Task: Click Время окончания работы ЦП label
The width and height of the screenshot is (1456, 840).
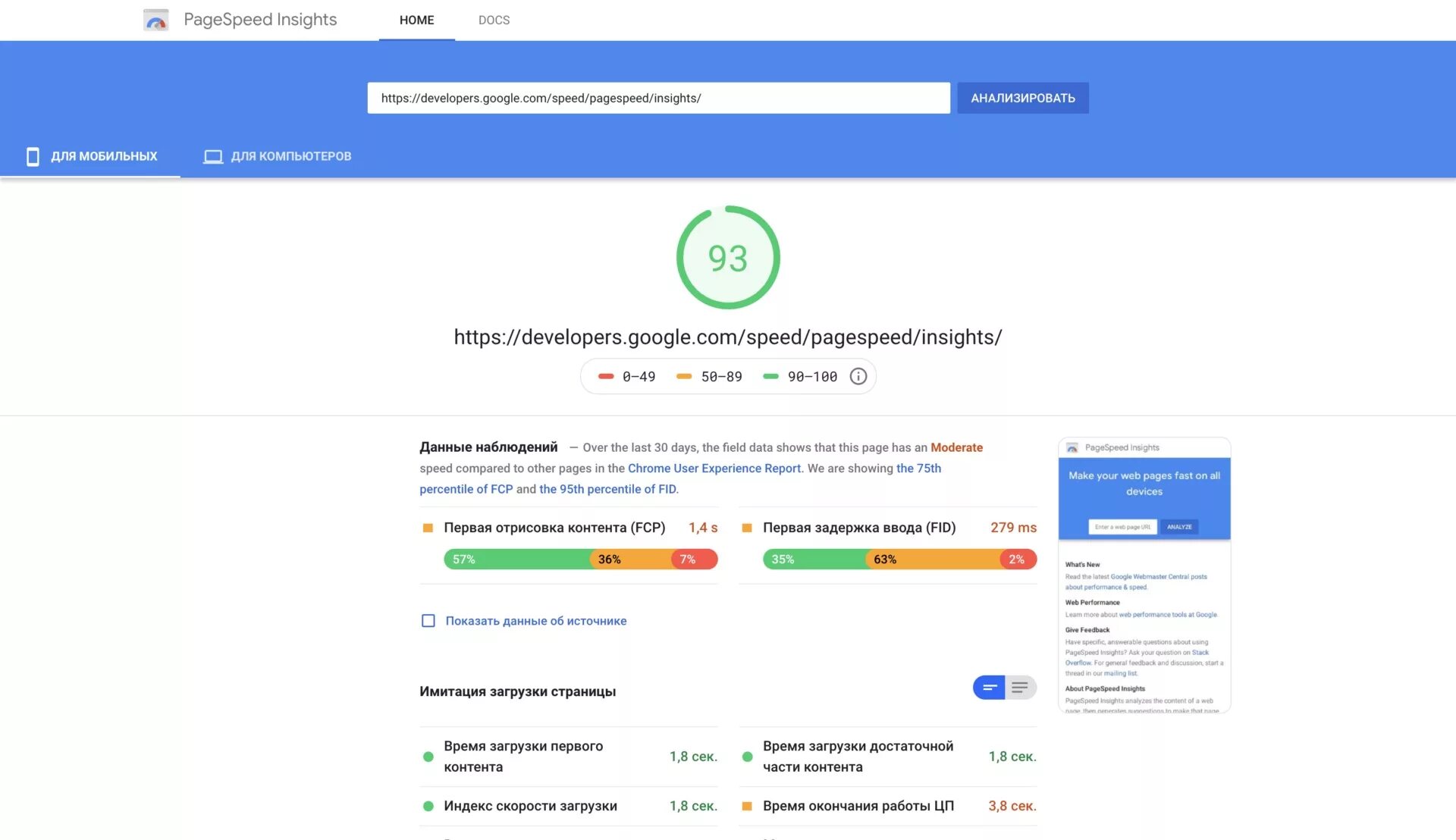Action: [x=858, y=806]
